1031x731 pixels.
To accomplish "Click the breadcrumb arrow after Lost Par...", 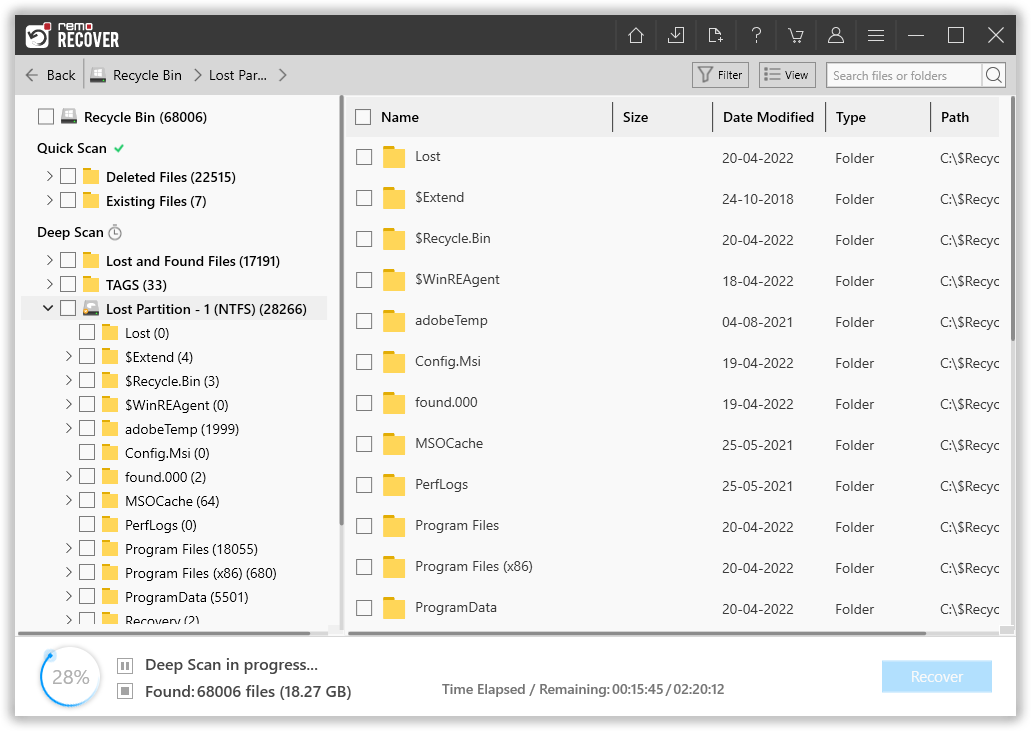I will [x=283, y=75].
